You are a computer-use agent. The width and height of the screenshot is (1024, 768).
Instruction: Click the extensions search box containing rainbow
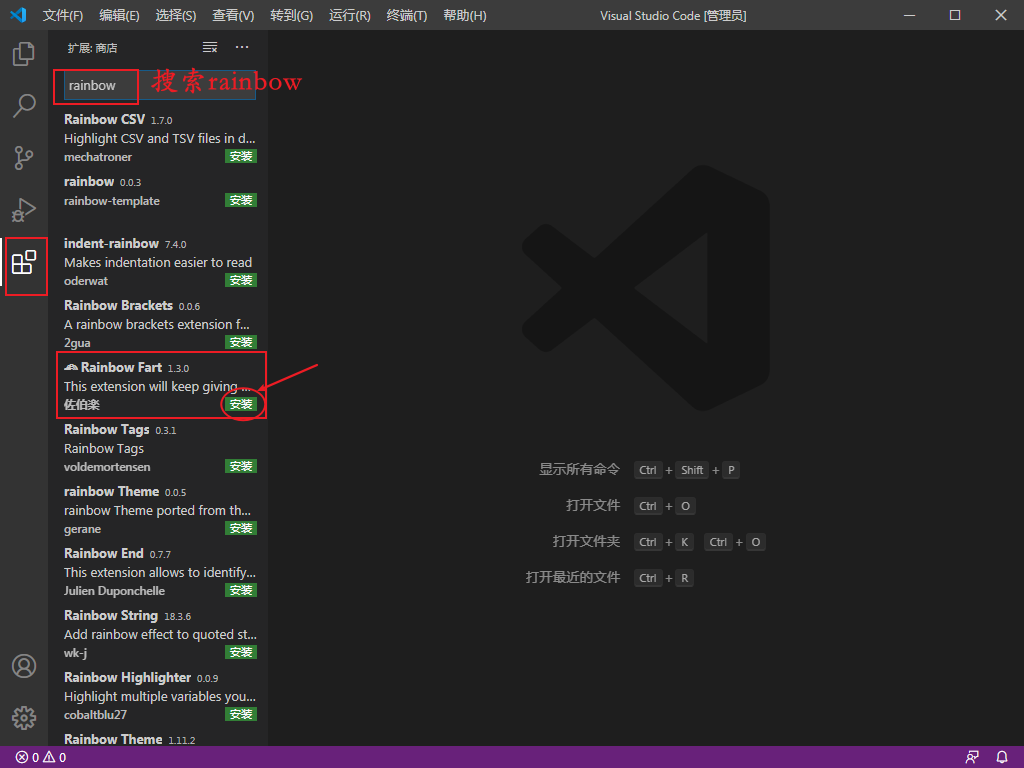point(159,86)
